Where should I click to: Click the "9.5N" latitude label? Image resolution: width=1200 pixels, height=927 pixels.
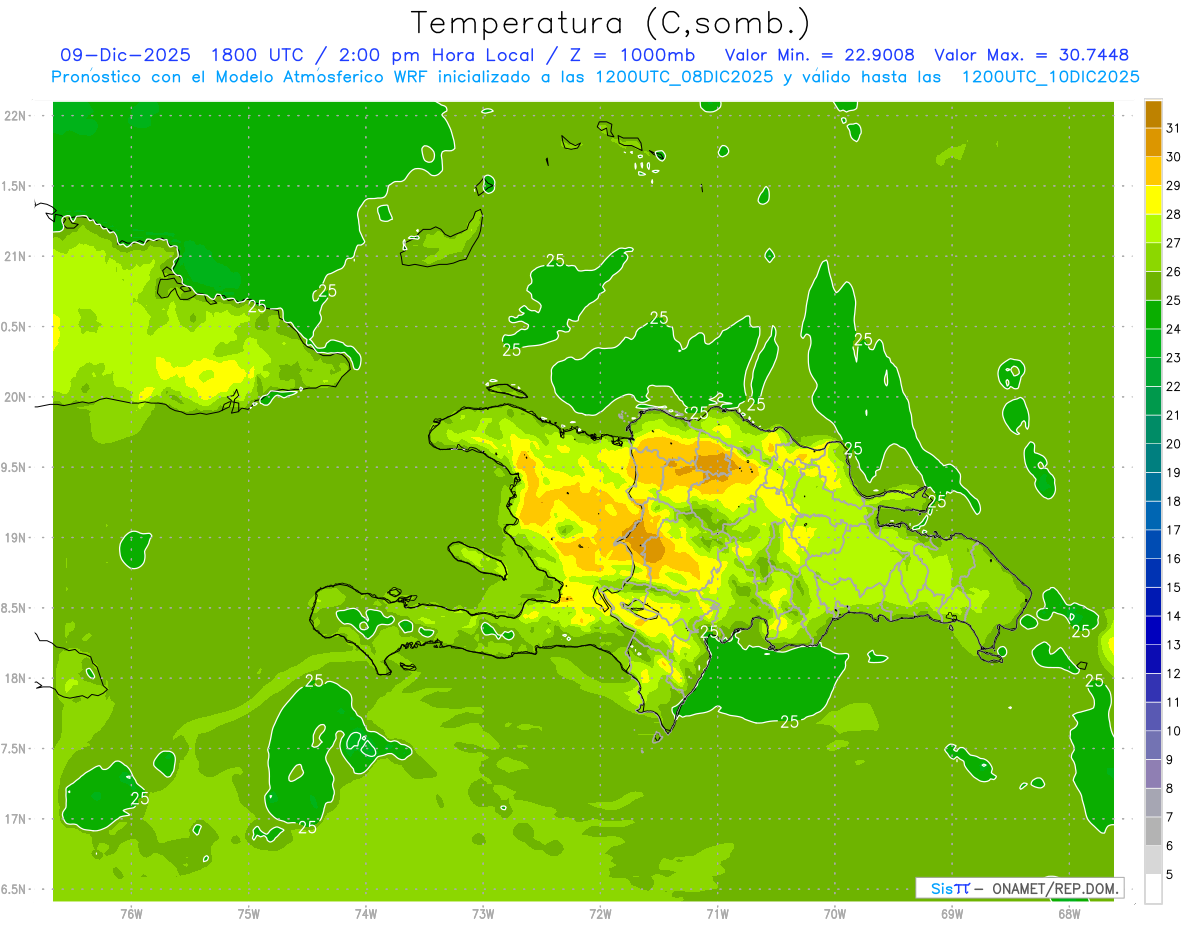click(14, 468)
